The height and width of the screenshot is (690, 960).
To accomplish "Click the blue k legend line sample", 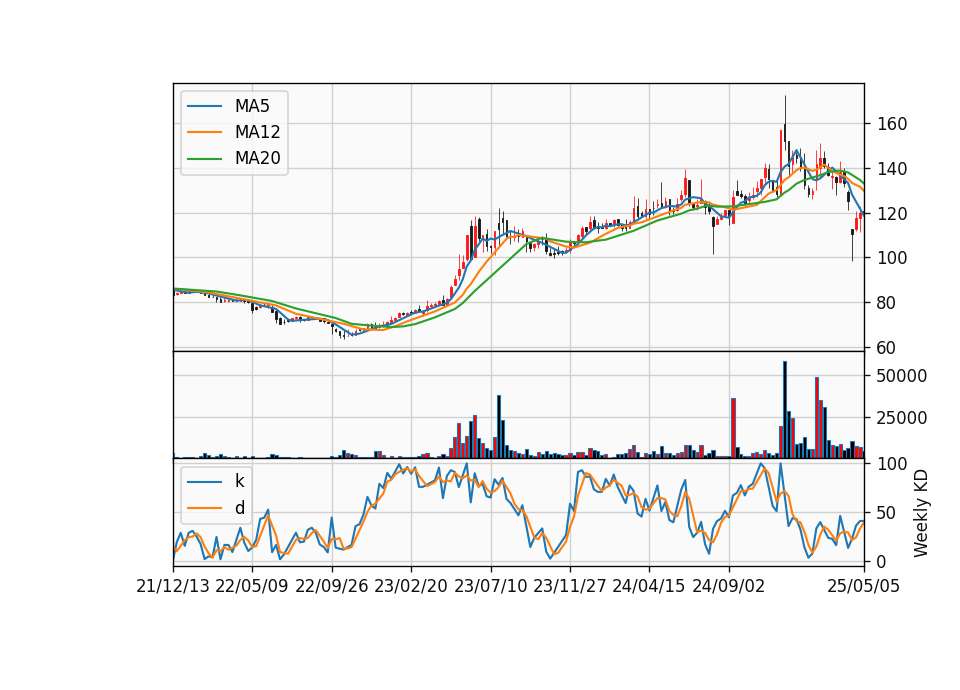I will coord(204,481).
